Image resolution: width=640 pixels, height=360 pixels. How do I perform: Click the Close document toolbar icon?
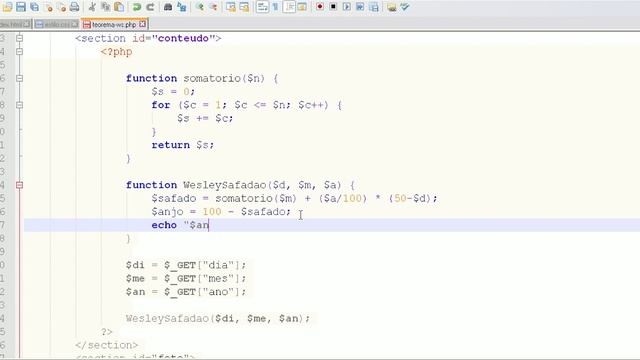tap(48, 7)
